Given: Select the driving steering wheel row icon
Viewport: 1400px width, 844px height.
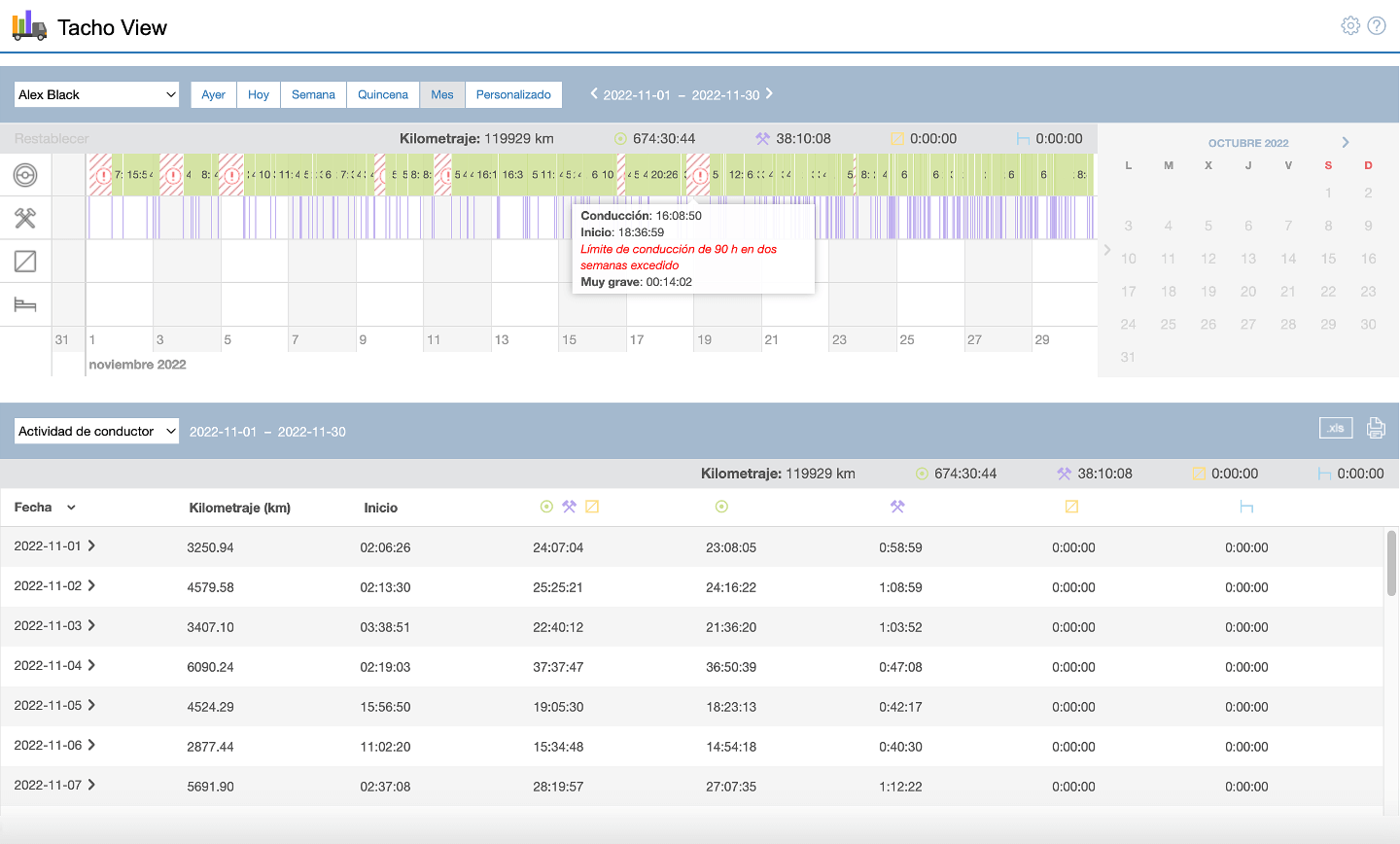Looking at the screenshot, I should (x=25, y=175).
